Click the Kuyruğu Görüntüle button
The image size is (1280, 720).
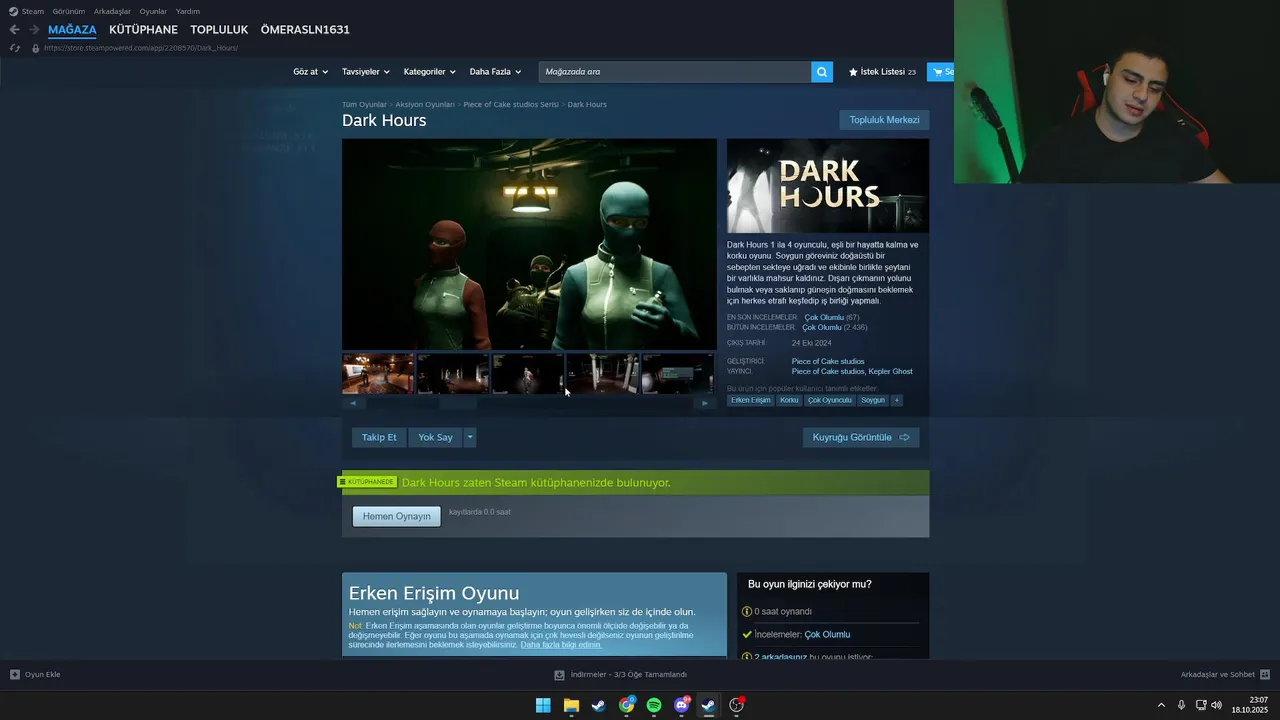[x=860, y=437]
